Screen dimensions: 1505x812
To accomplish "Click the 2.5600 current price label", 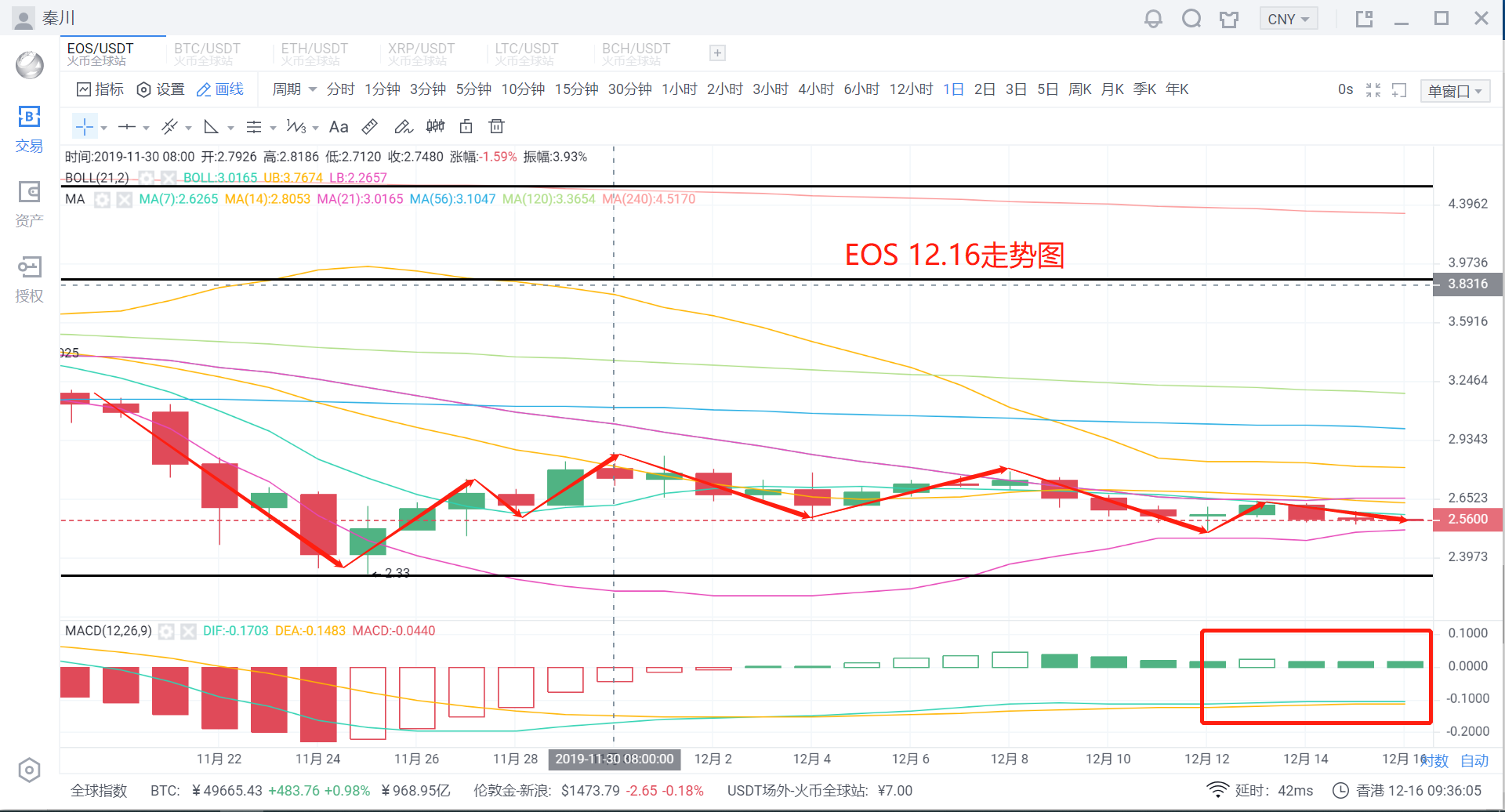I will [x=1467, y=519].
